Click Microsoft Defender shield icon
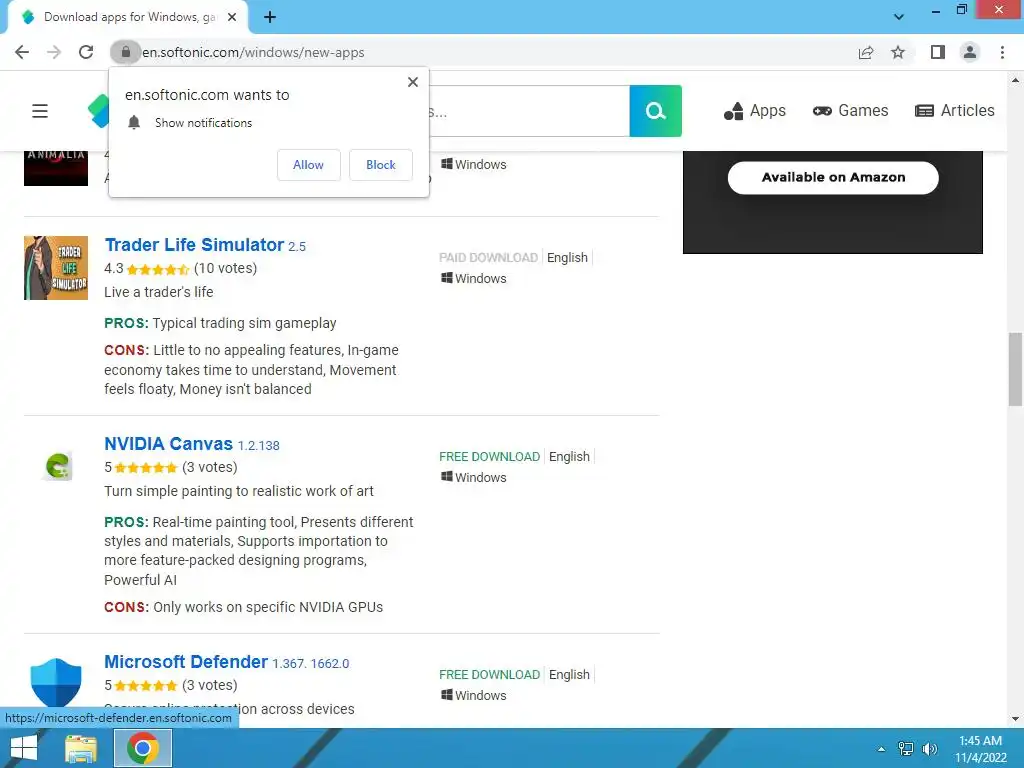This screenshot has width=1024, height=768. point(56,682)
